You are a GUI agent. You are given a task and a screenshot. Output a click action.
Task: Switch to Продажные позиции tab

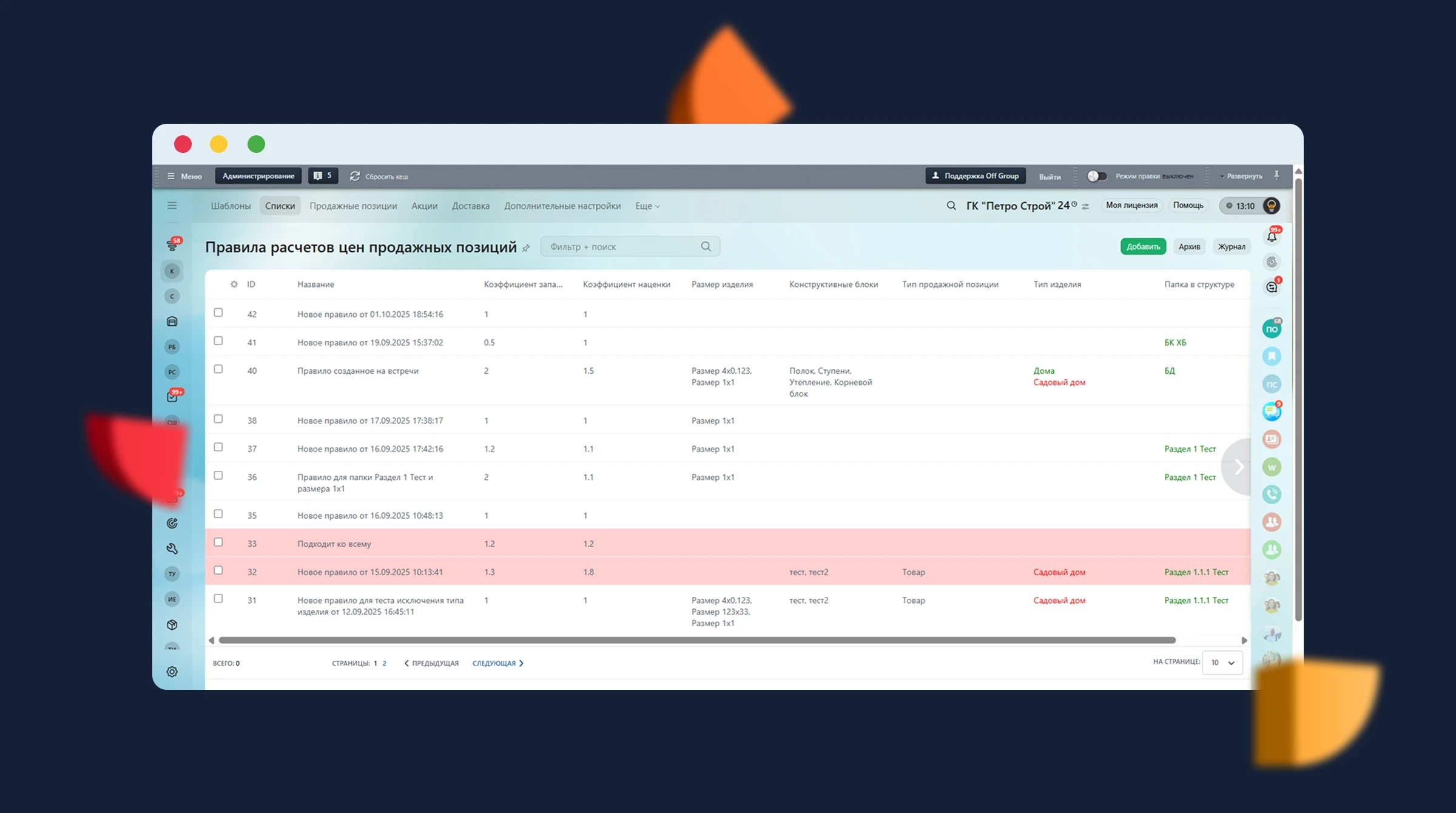click(x=353, y=206)
